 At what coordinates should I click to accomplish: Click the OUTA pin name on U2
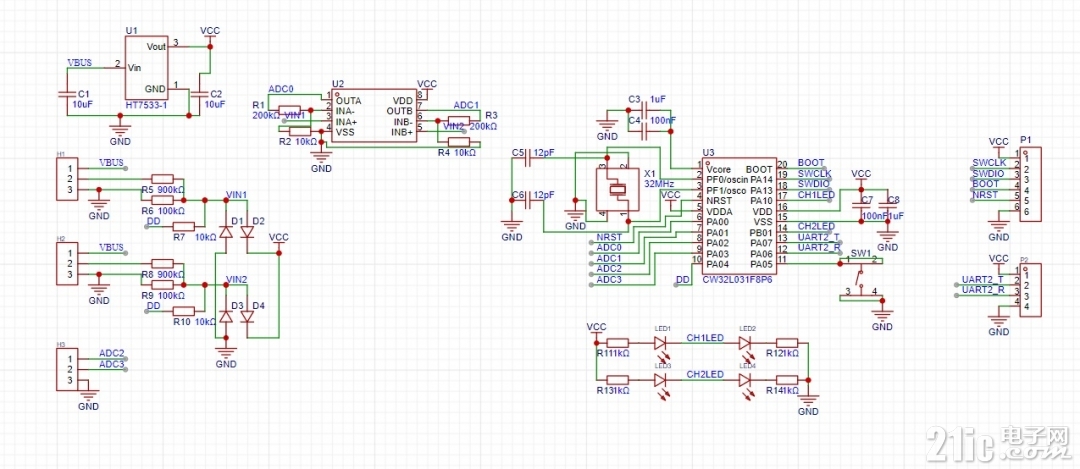[349, 101]
